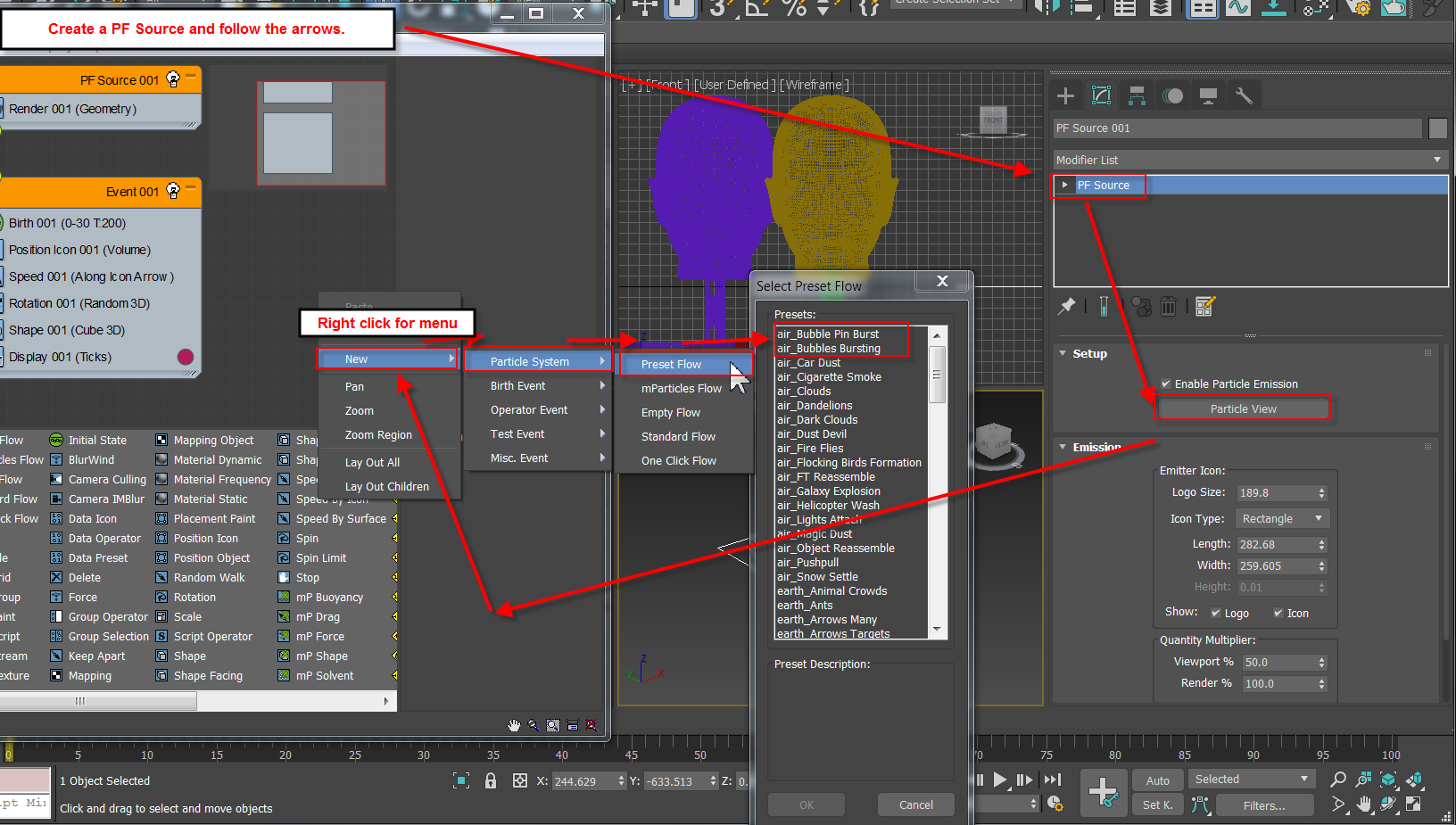The height and width of the screenshot is (825, 1456).
Task: Switch to the Motion panel icon
Action: click(x=1172, y=95)
